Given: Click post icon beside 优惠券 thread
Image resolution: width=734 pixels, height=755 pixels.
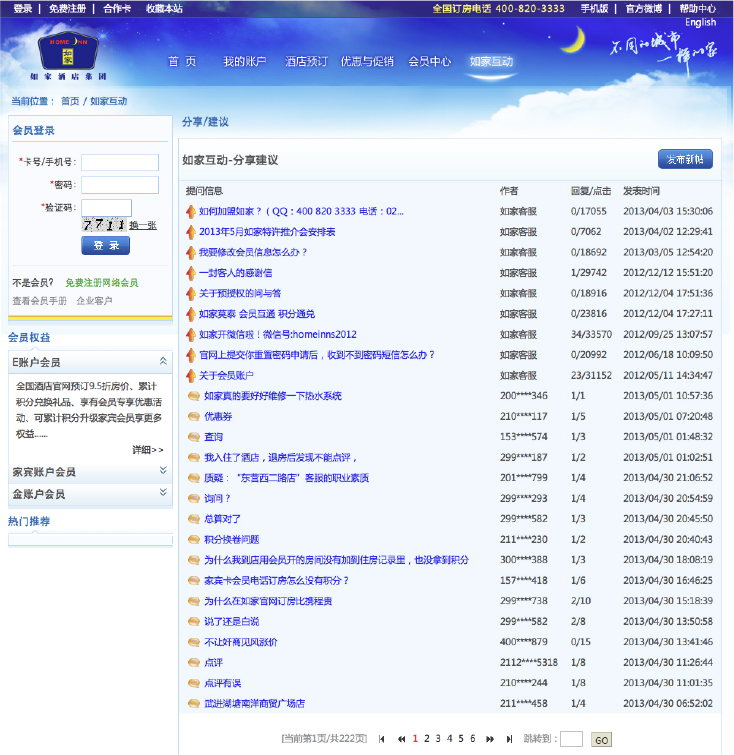Looking at the screenshot, I should (194, 417).
